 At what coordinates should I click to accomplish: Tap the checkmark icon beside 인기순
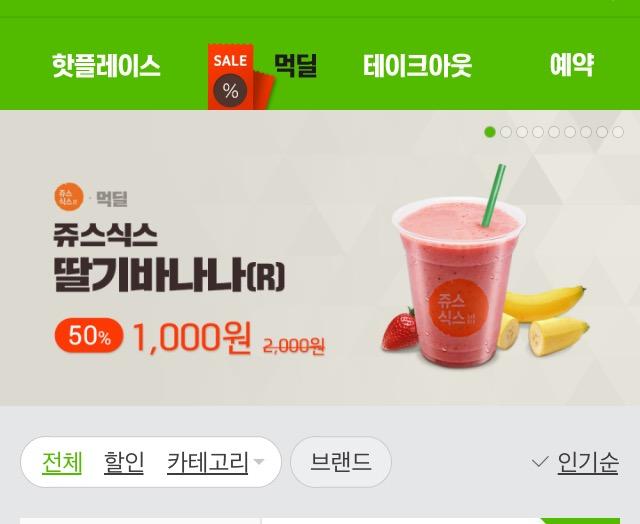540,462
